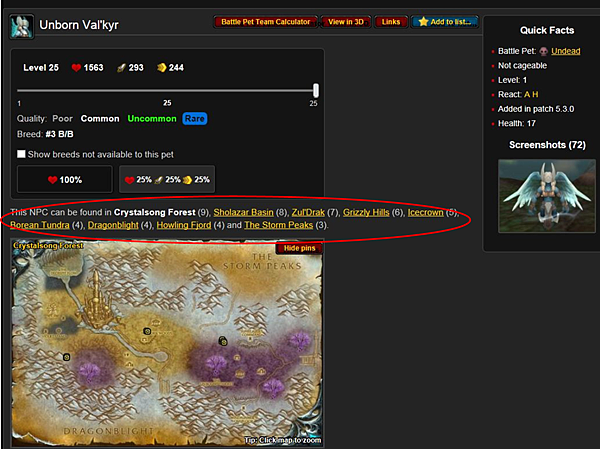
Task: Open the Sholazar Basin link
Action: [243, 212]
